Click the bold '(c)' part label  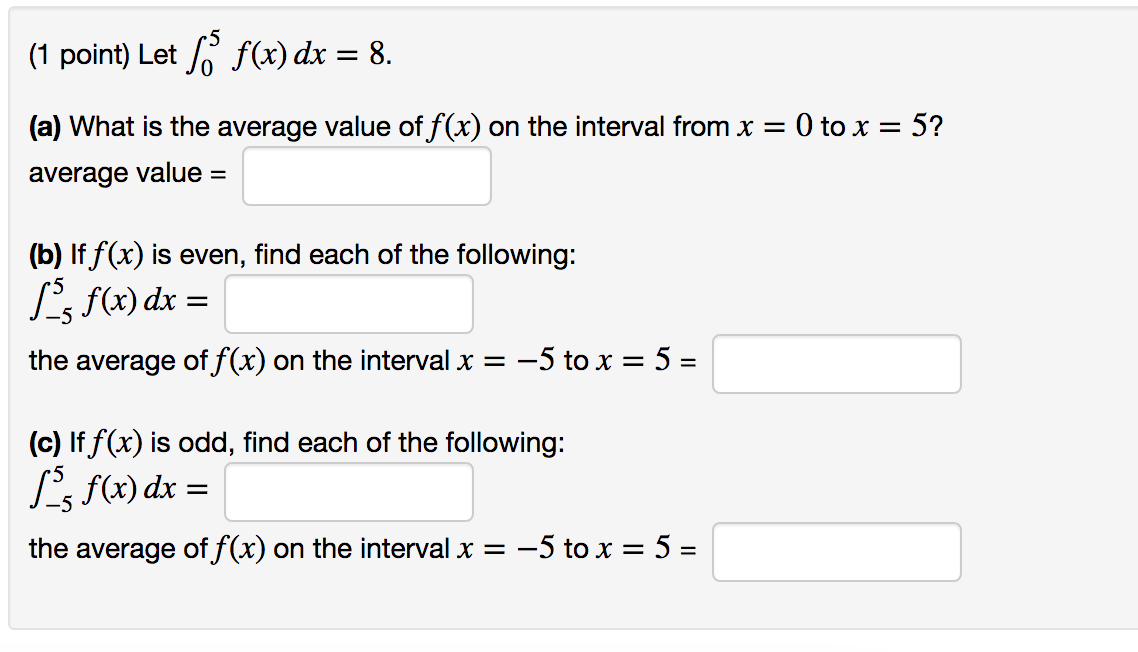click(x=45, y=443)
